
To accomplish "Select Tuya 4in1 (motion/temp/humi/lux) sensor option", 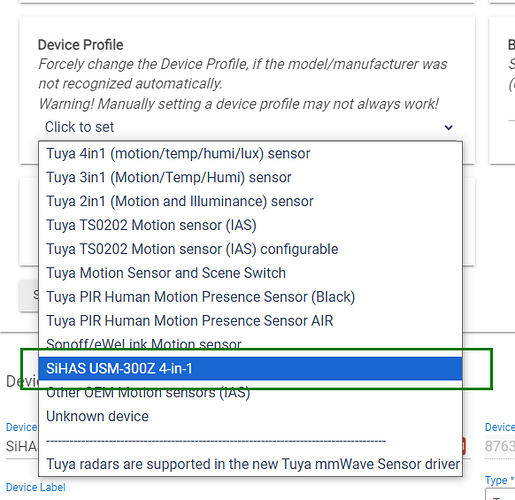I will 250,154.
